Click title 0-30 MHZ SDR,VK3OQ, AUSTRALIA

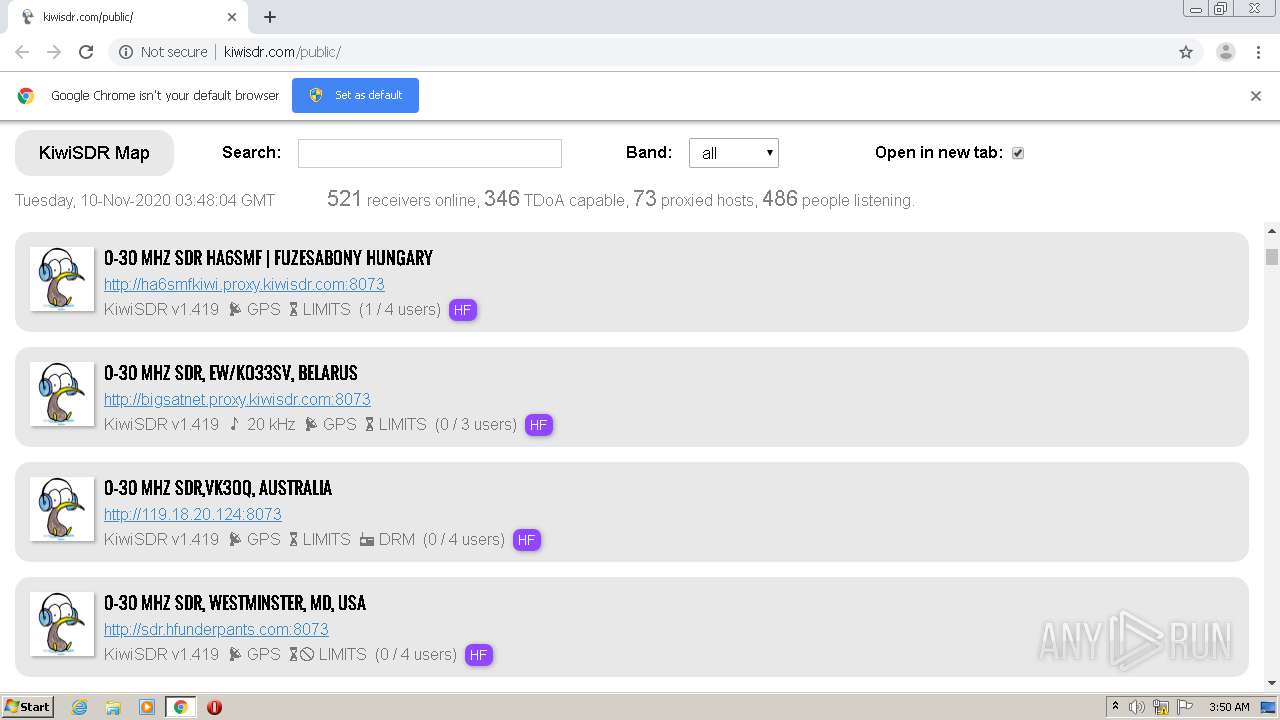click(x=218, y=488)
